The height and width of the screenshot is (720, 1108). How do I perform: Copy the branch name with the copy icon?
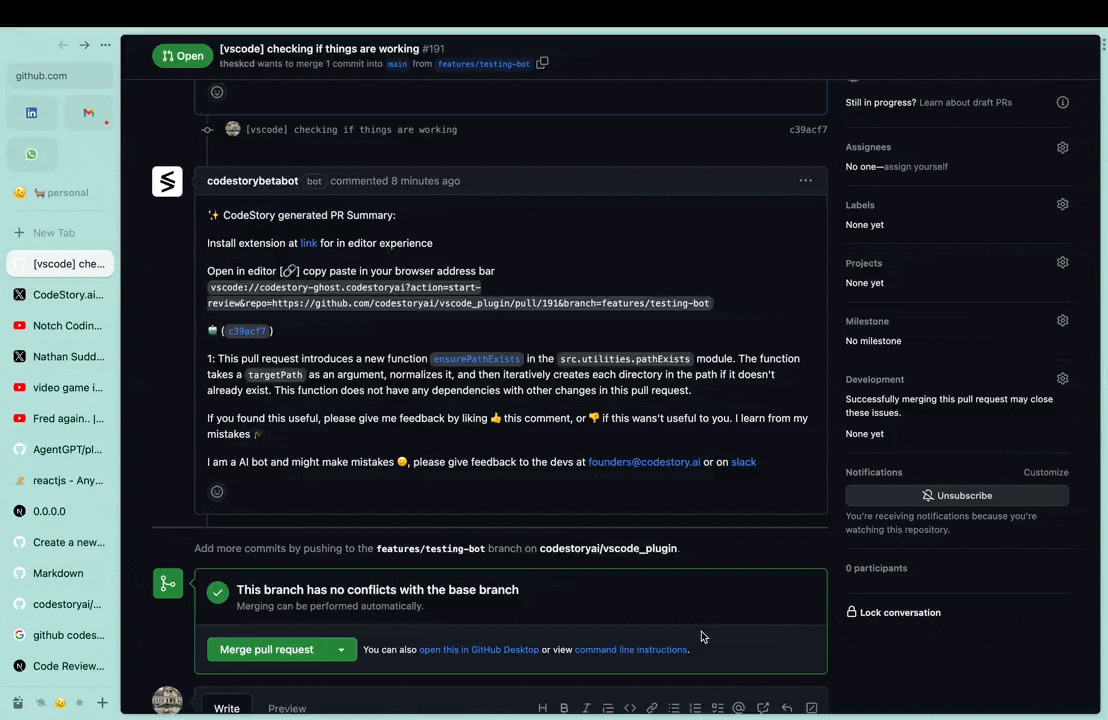(x=542, y=63)
